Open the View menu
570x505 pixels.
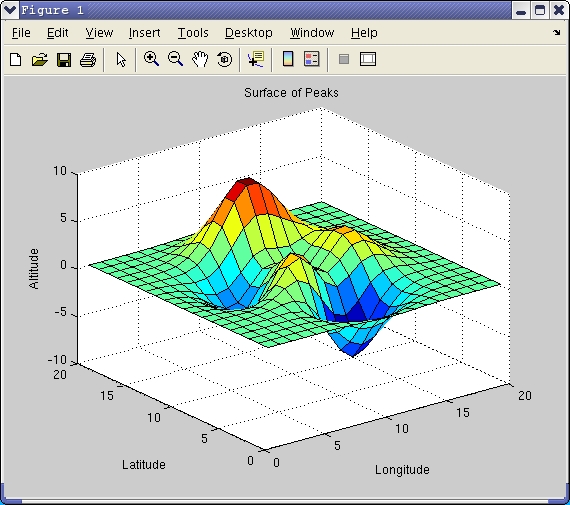[99, 33]
